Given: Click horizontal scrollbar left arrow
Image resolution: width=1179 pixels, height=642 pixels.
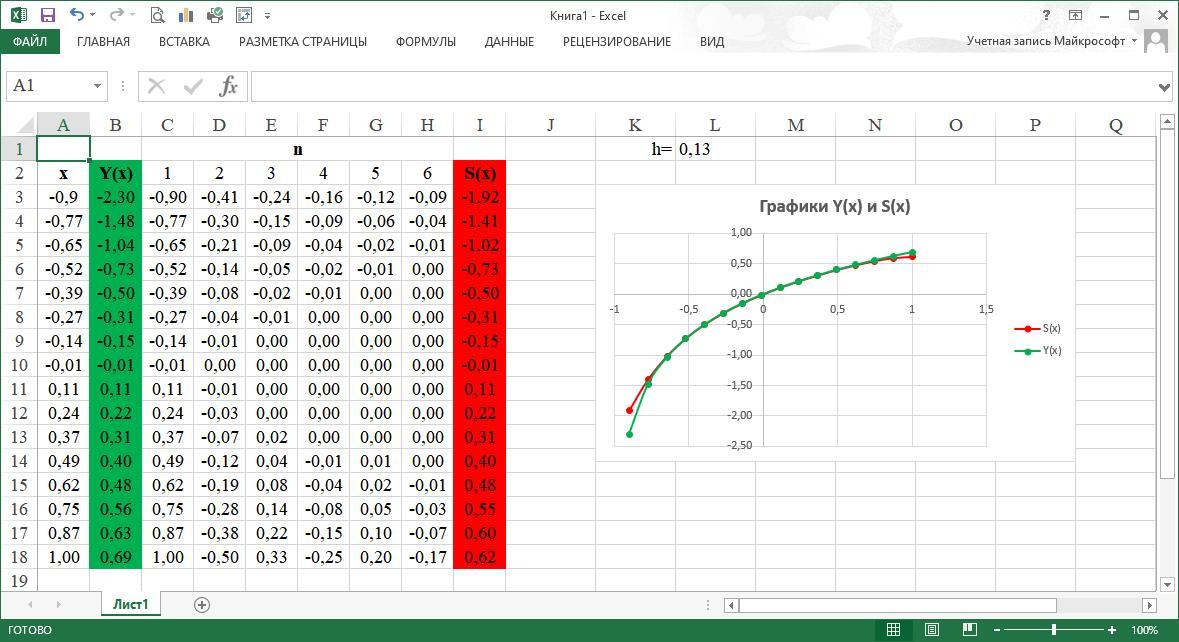Looking at the screenshot, I should coord(730,604).
